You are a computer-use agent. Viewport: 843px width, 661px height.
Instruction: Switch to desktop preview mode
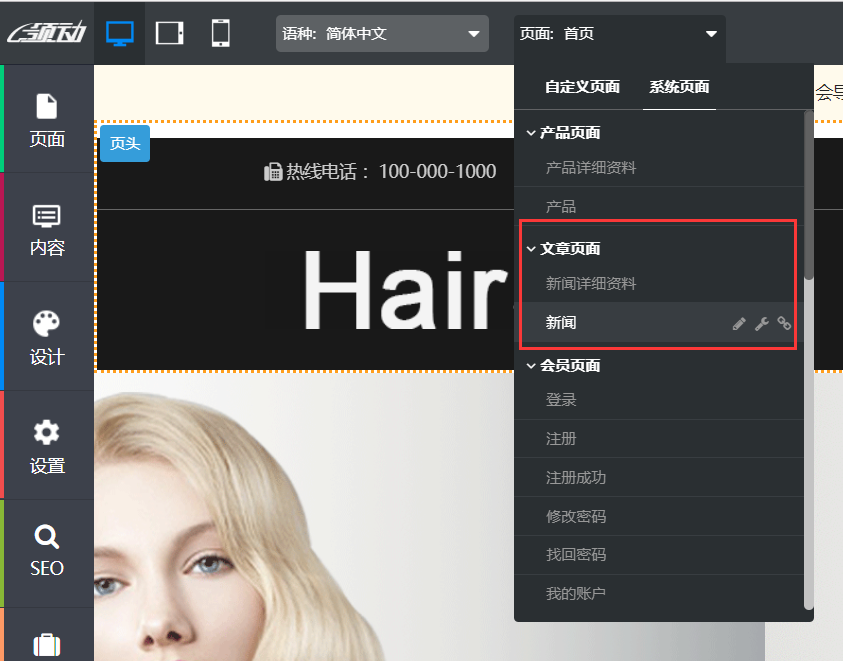(x=120, y=33)
